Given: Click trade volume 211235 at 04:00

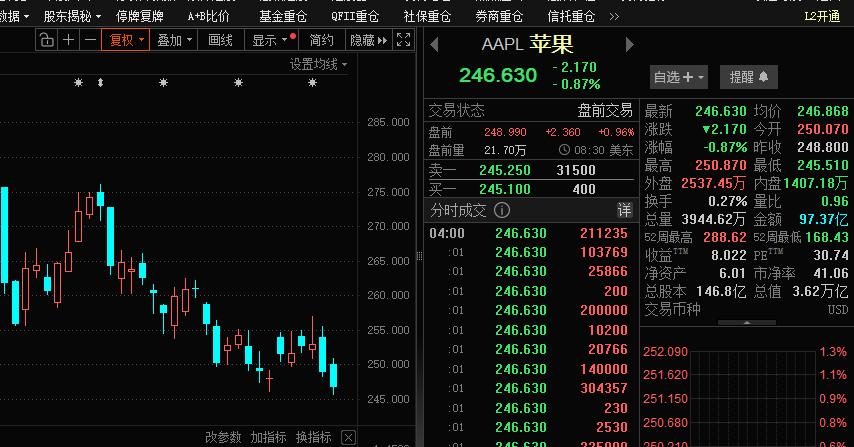Looking at the screenshot, I should pyautogui.click(x=604, y=234).
